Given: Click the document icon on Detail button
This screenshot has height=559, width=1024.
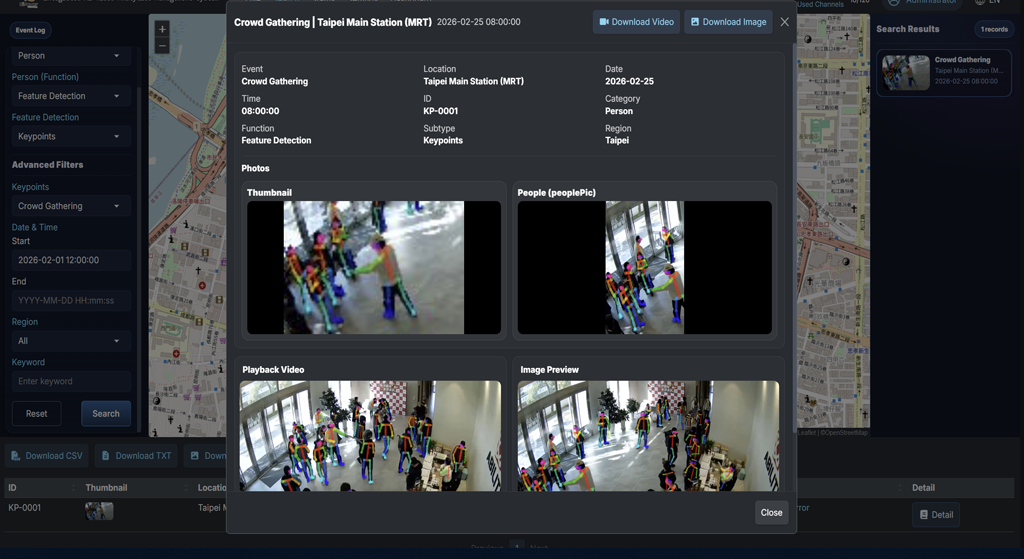Looking at the screenshot, I should point(923,515).
